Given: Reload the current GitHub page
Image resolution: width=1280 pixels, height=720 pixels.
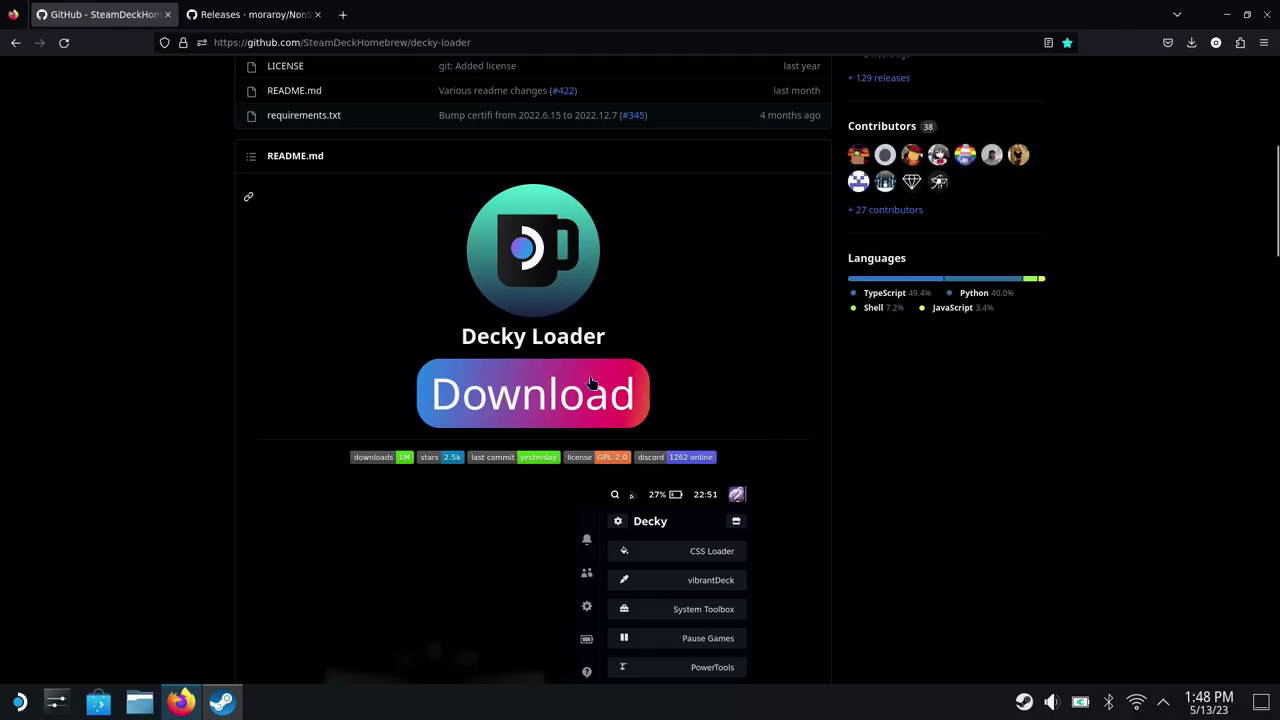Looking at the screenshot, I should [64, 43].
